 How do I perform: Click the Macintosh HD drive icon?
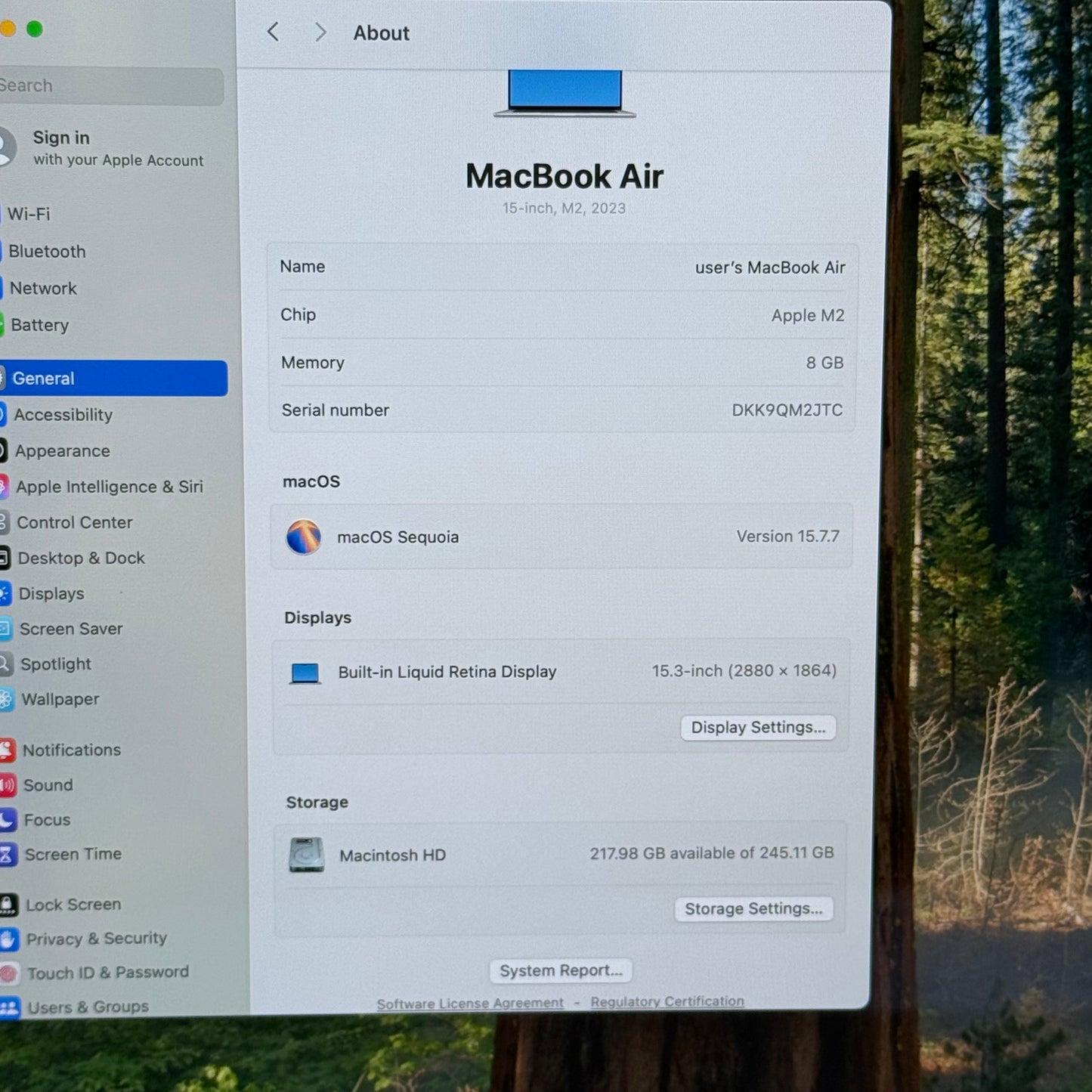tap(307, 855)
